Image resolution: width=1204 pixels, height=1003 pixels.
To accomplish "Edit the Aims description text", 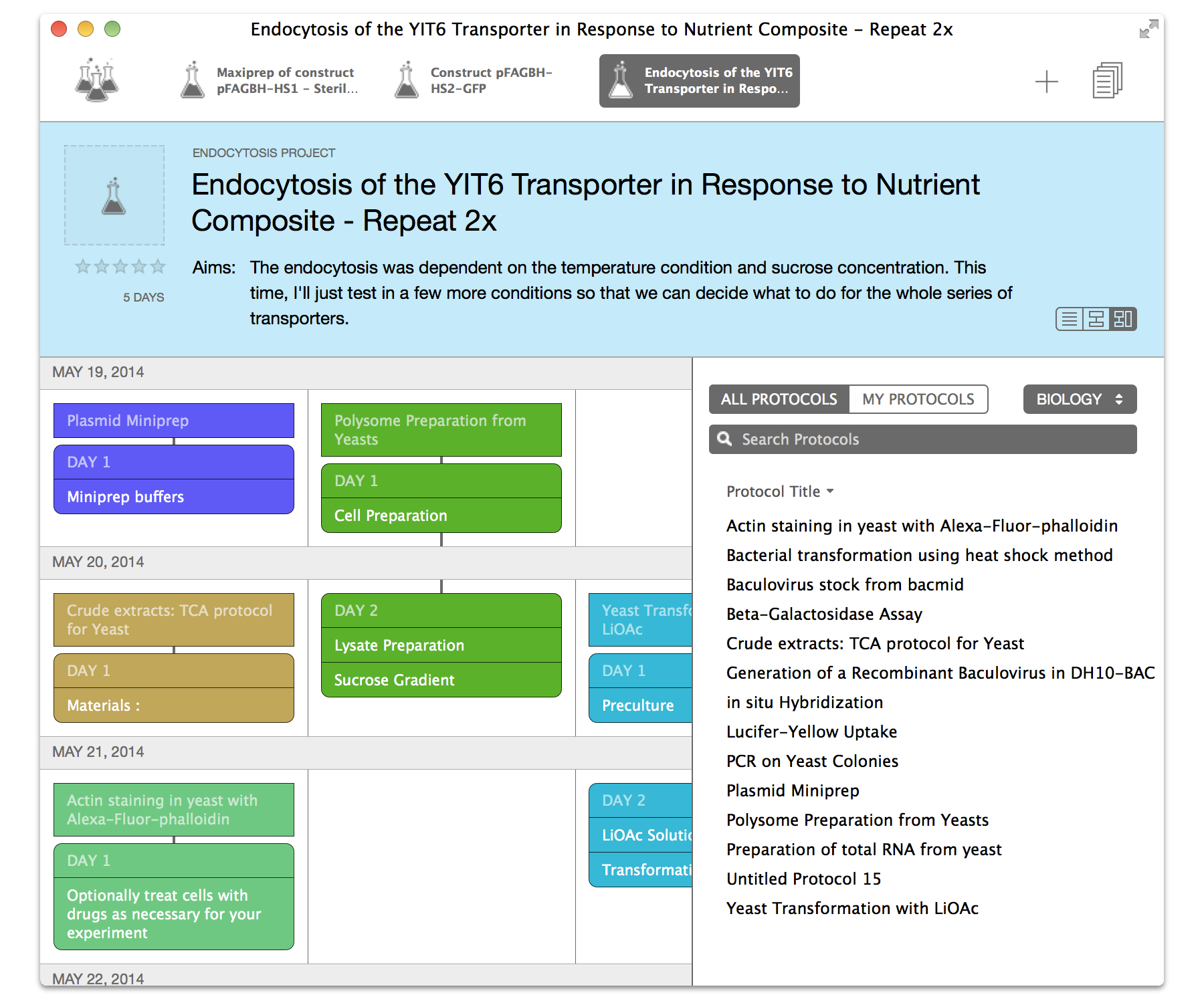I will pyautogui.click(x=631, y=293).
